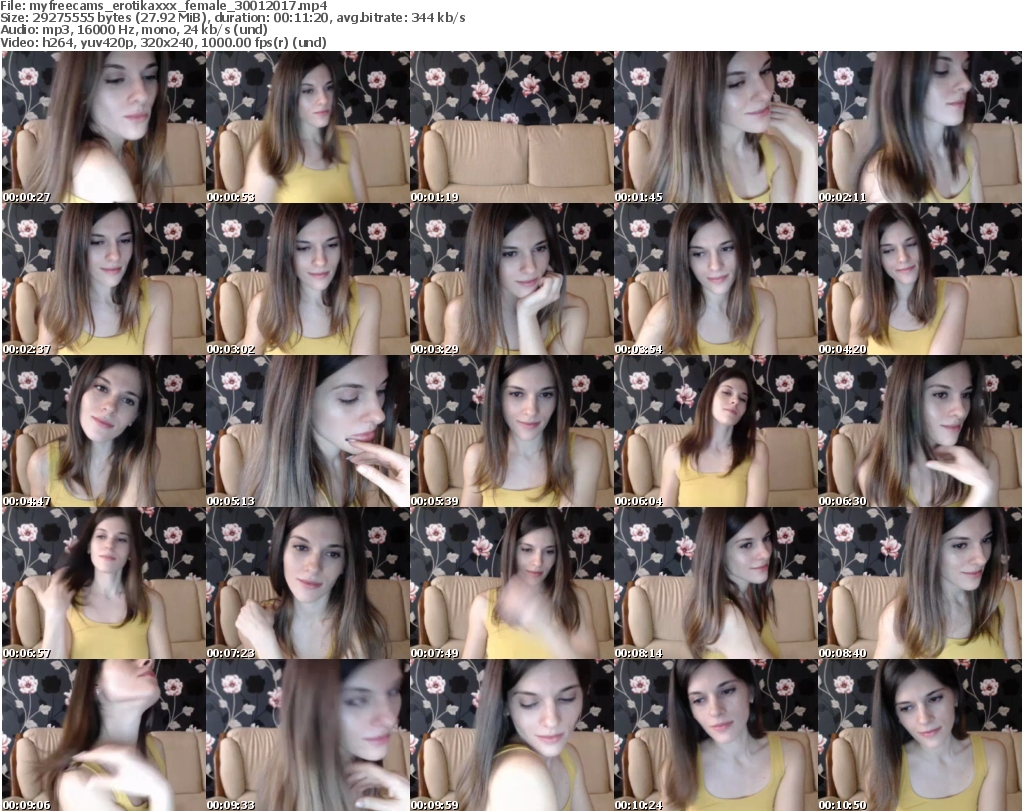This screenshot has height=811, width=1024.
Task: Select the thumbnail stamped 00:06:04
Action: coord(716,431)
